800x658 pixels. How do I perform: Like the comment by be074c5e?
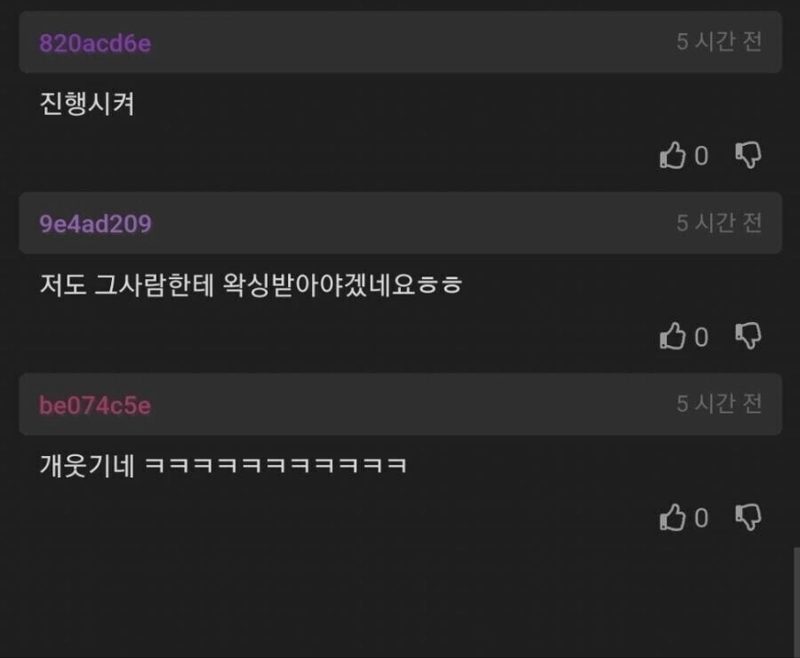pos(672,517)
